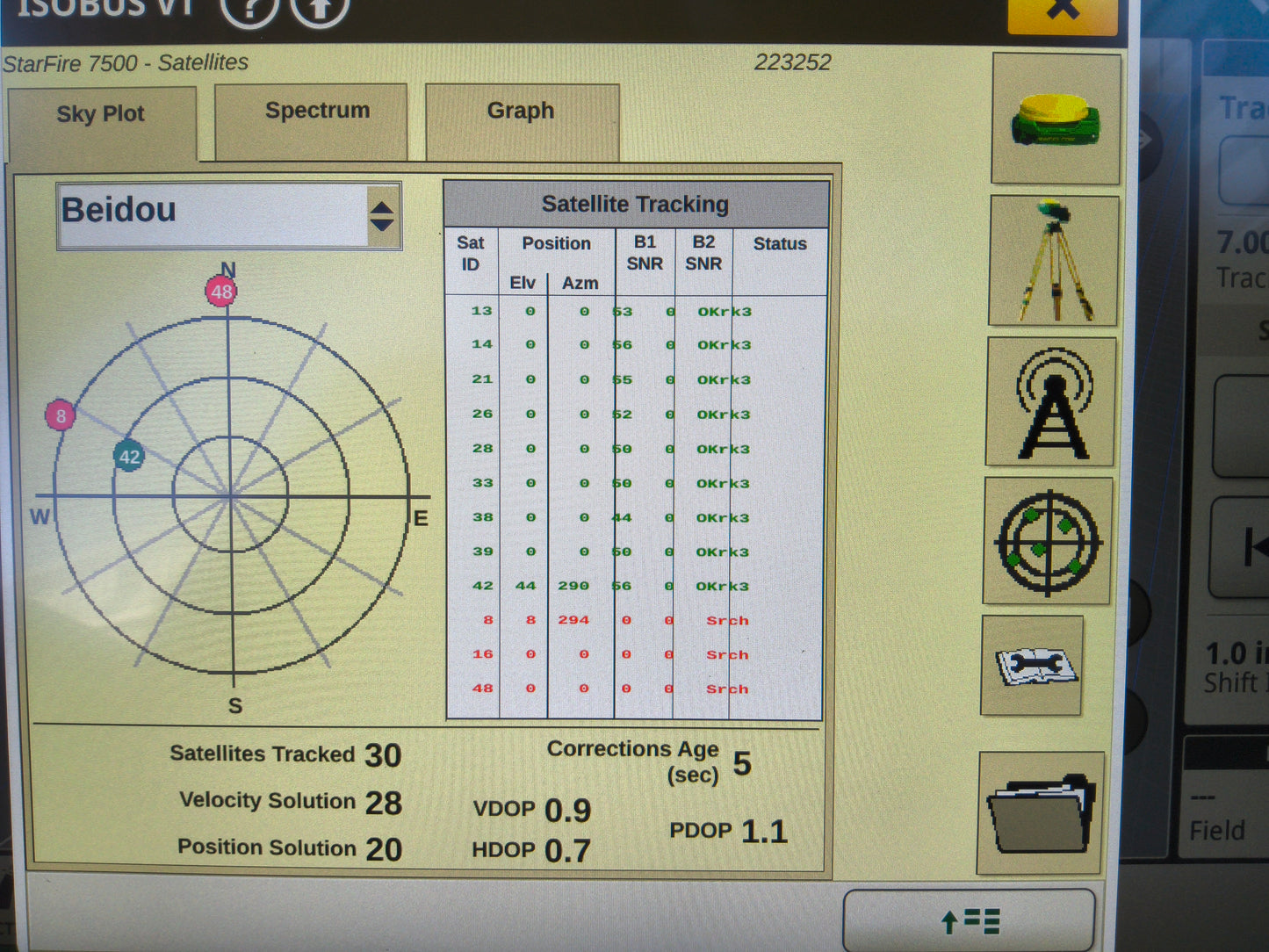Click Sat ID 21 table row

(635, 379)
